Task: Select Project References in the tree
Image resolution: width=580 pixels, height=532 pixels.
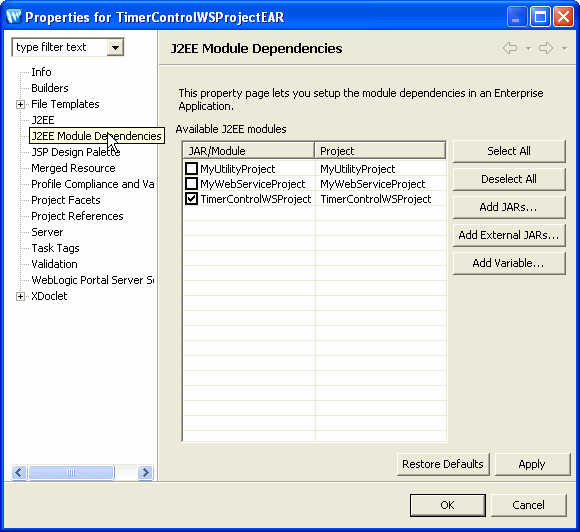Action: [77, 216]
